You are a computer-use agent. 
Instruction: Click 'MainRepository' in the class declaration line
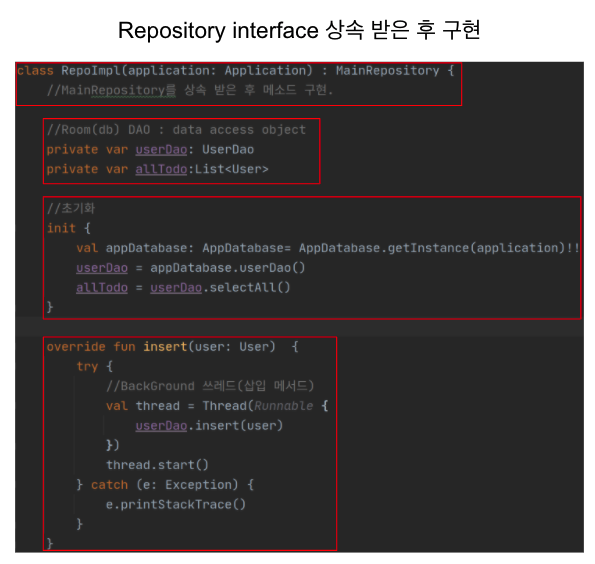tap(387, 71)
